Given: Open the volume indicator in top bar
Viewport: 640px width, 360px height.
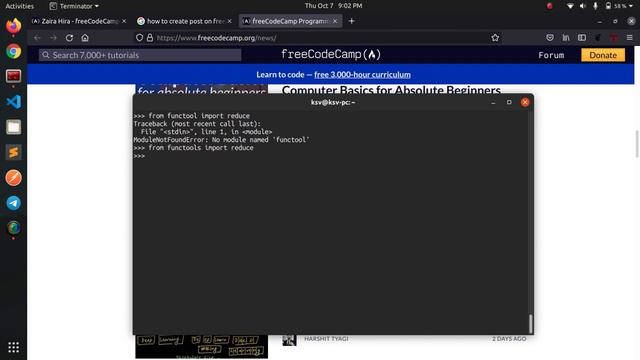Looking at the screenshot, I should coord(582,6).
